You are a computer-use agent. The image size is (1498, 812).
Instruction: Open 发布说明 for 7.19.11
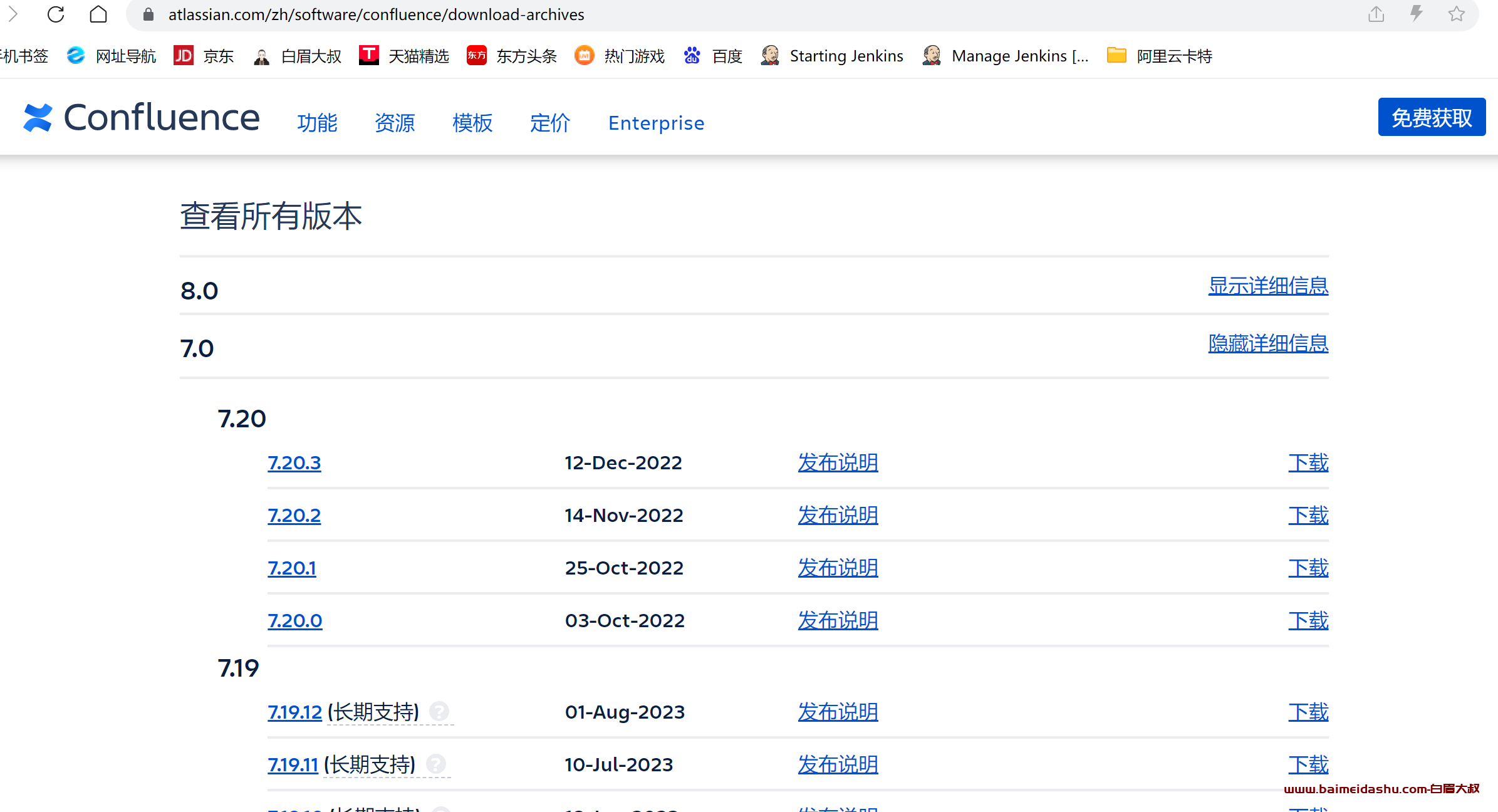838,764
